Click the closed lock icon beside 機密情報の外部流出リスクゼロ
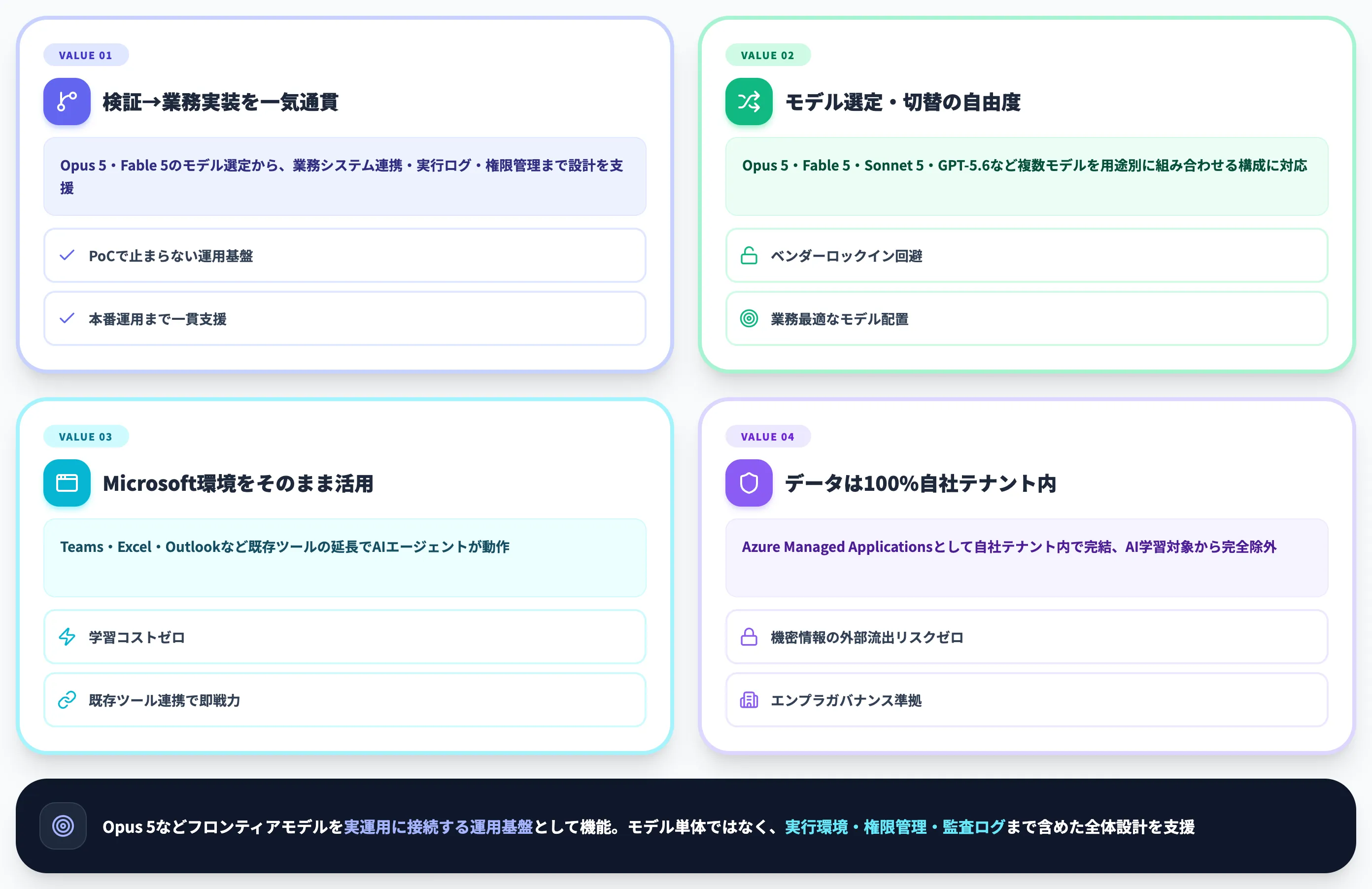1372x889 pixels. click(749, 637)
